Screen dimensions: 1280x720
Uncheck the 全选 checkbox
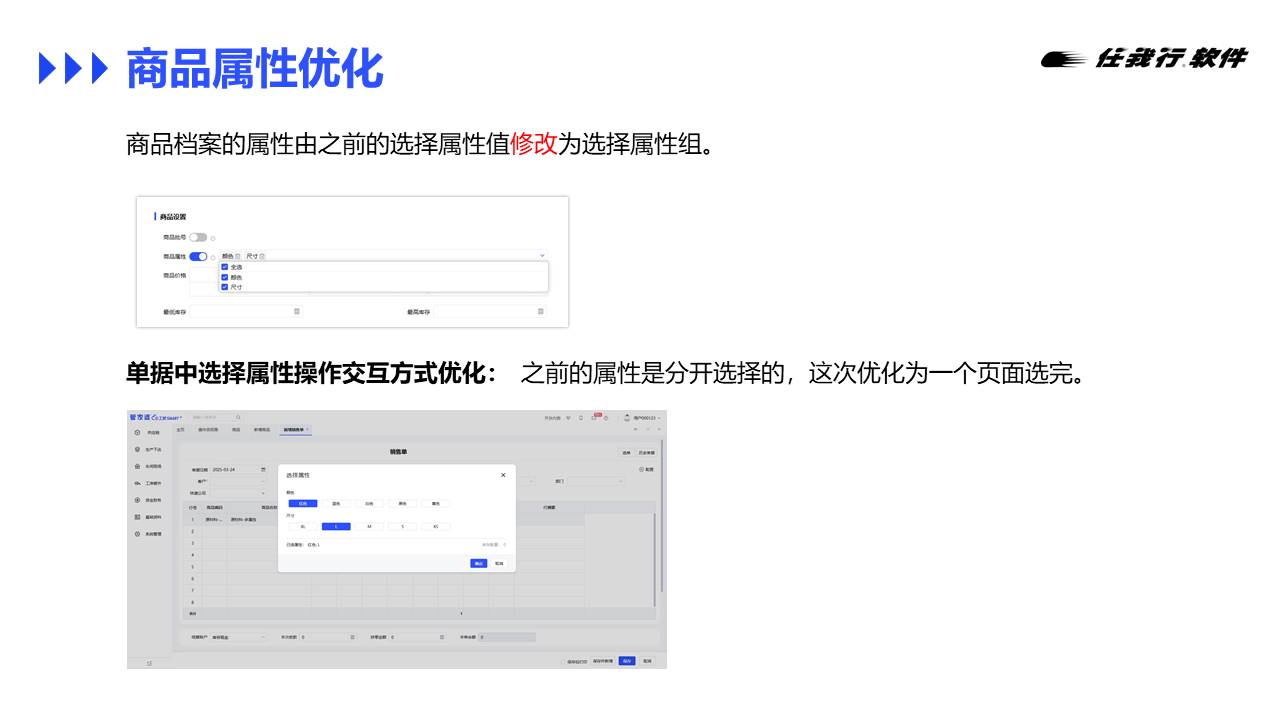pos(225,267)
